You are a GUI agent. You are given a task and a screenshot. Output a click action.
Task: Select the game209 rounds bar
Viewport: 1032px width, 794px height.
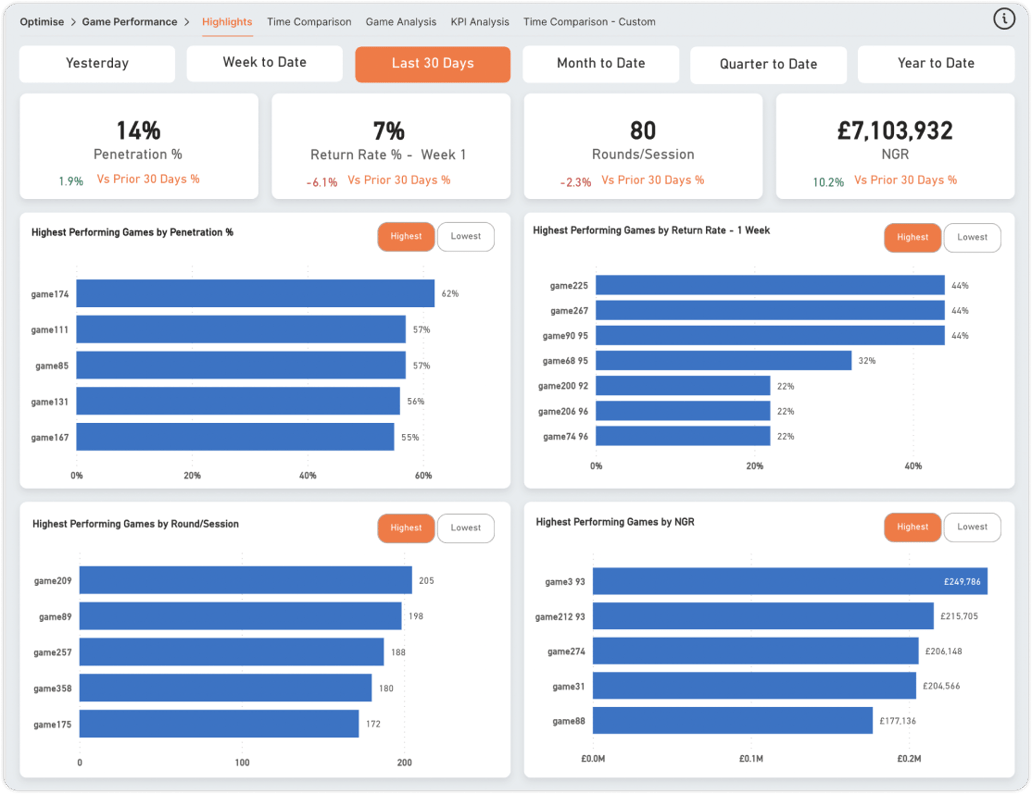pos(245,580)
